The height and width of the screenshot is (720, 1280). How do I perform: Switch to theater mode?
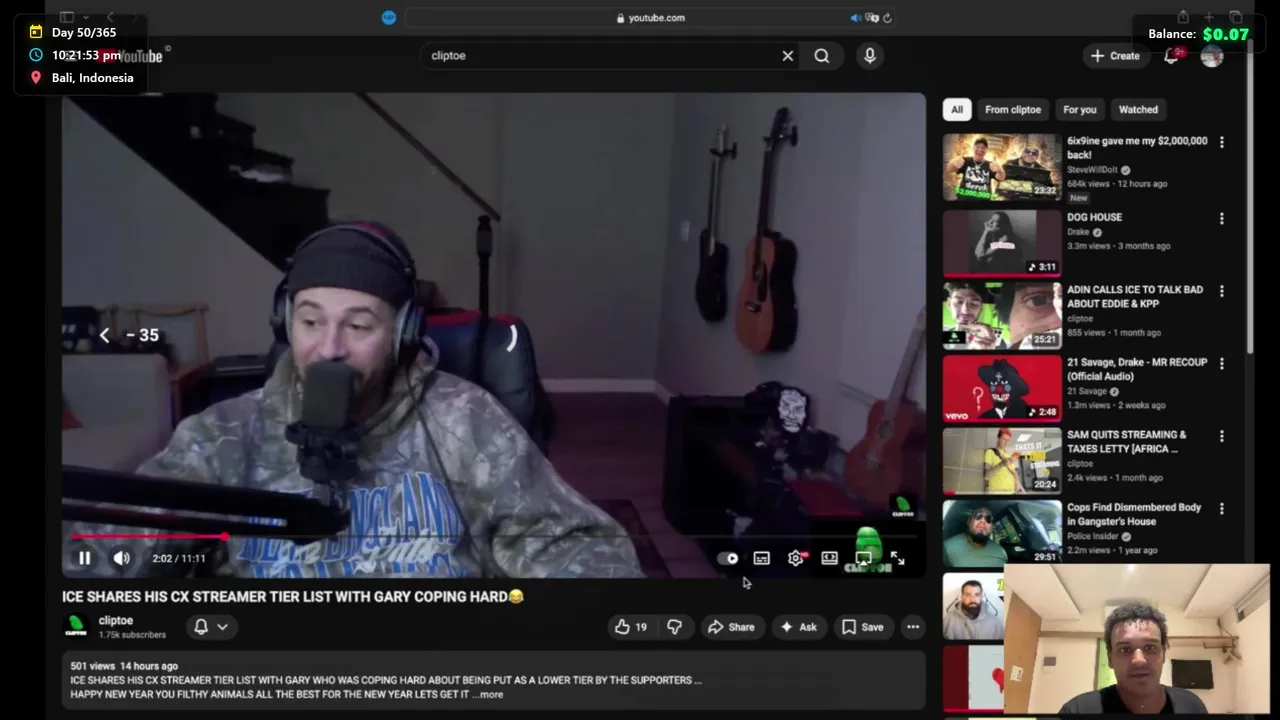point(829,558)
